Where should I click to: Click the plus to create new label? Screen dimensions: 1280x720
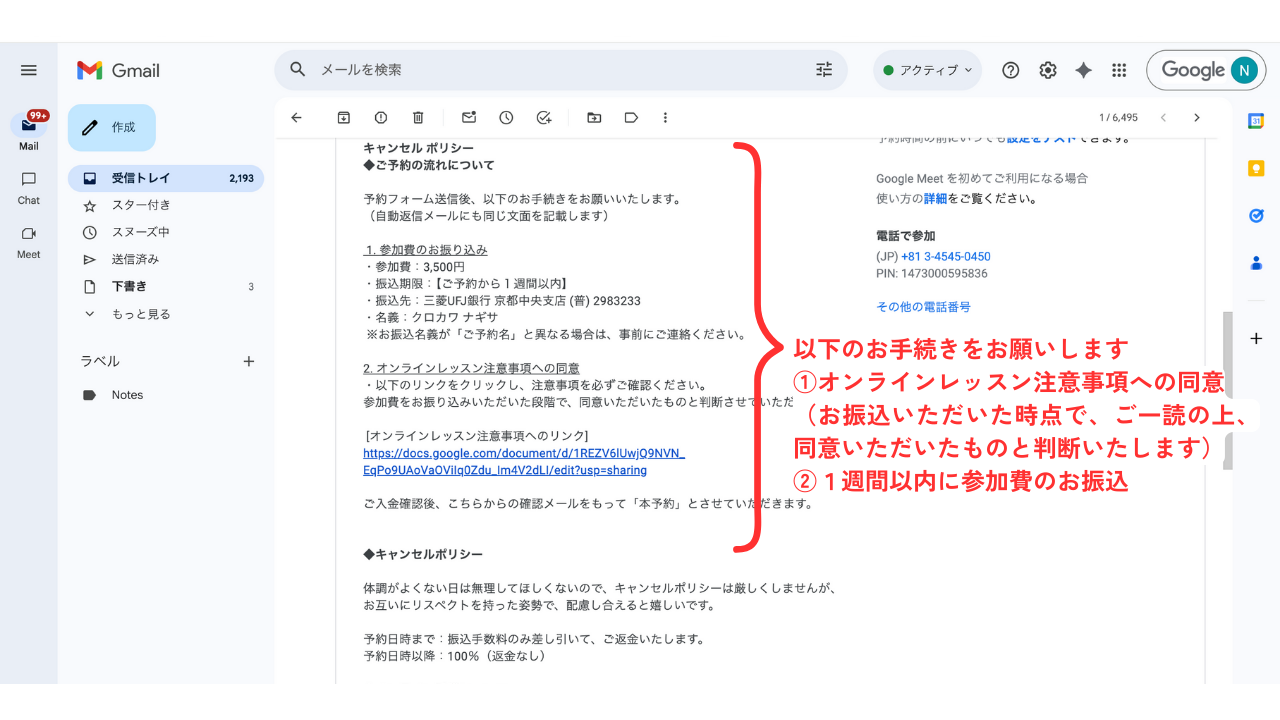click(x=249, y=361)
